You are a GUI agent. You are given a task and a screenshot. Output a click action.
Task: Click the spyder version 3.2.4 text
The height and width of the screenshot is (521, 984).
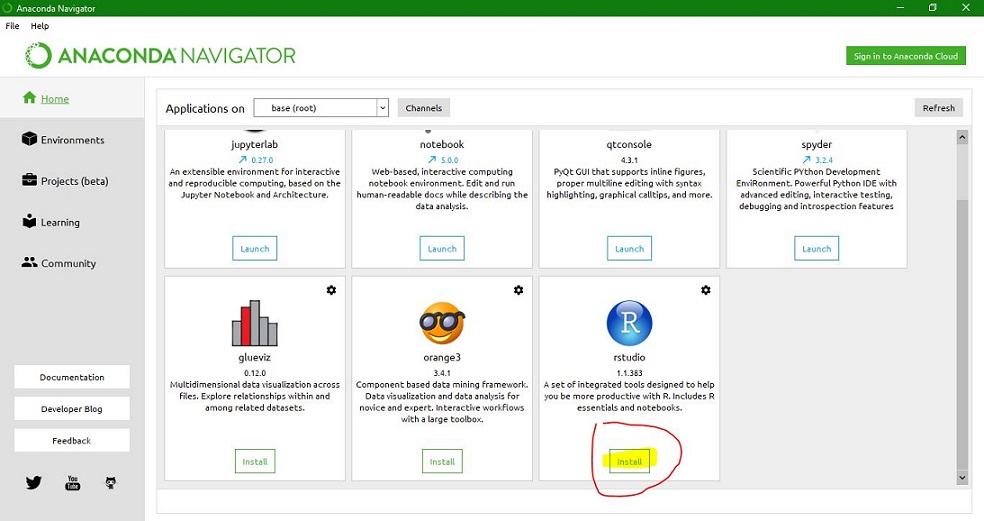[x=824, y=160]
